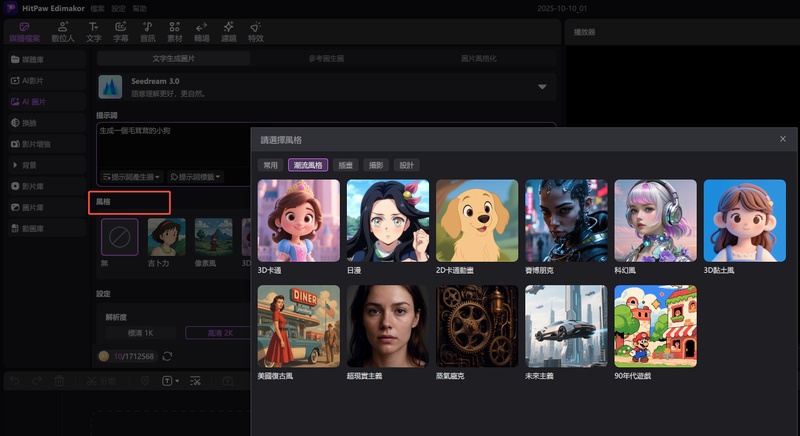Open the 檔案 menu in title bar
The height and width of the screenshot is (436, 800).
(98, 8)
